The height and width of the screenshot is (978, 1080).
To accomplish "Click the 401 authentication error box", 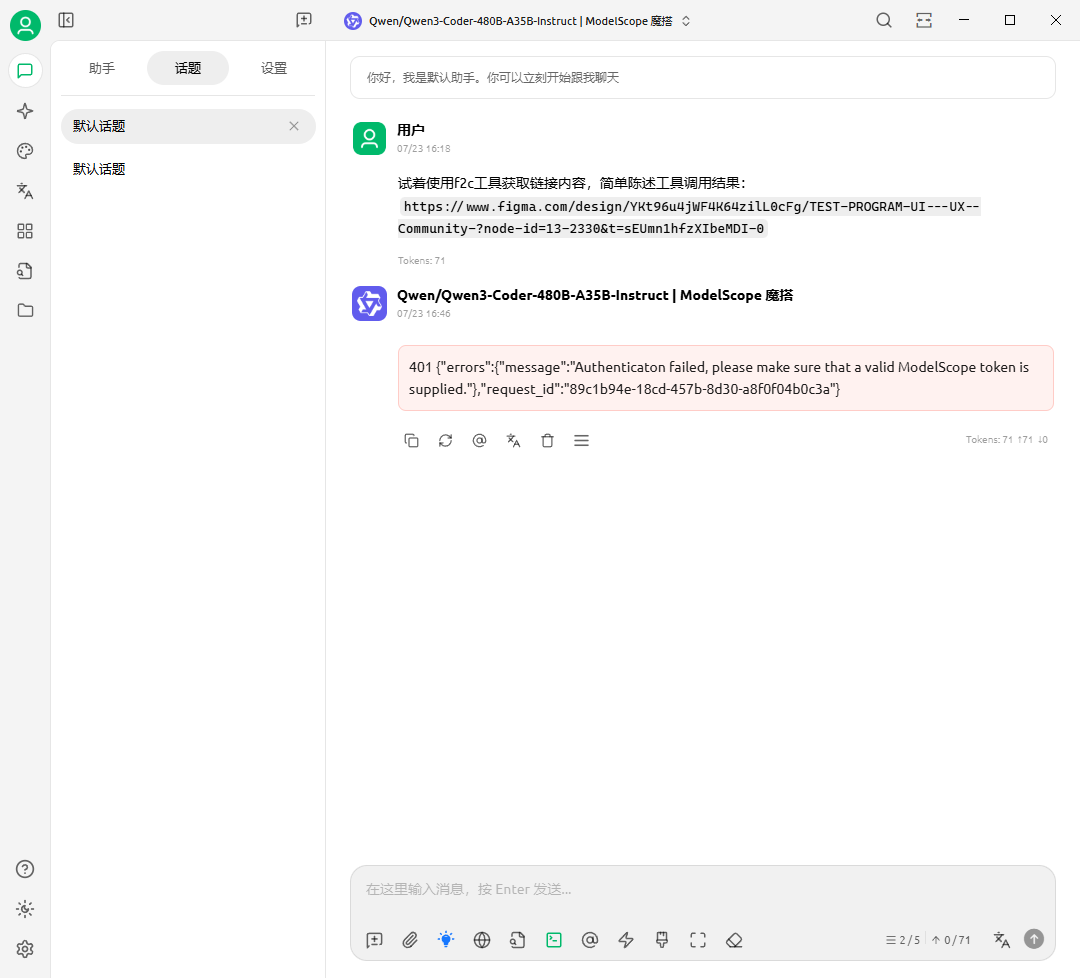I will tap(726, 378).
